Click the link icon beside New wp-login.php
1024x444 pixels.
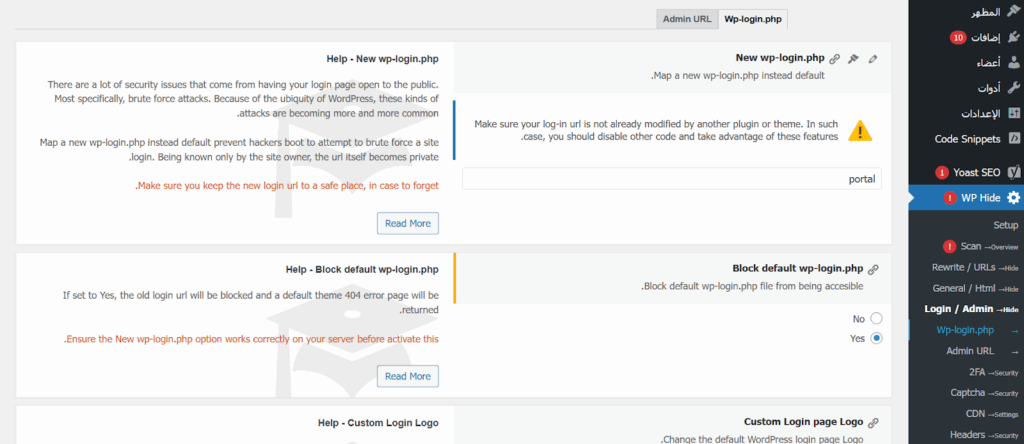[x=835, y=59]
